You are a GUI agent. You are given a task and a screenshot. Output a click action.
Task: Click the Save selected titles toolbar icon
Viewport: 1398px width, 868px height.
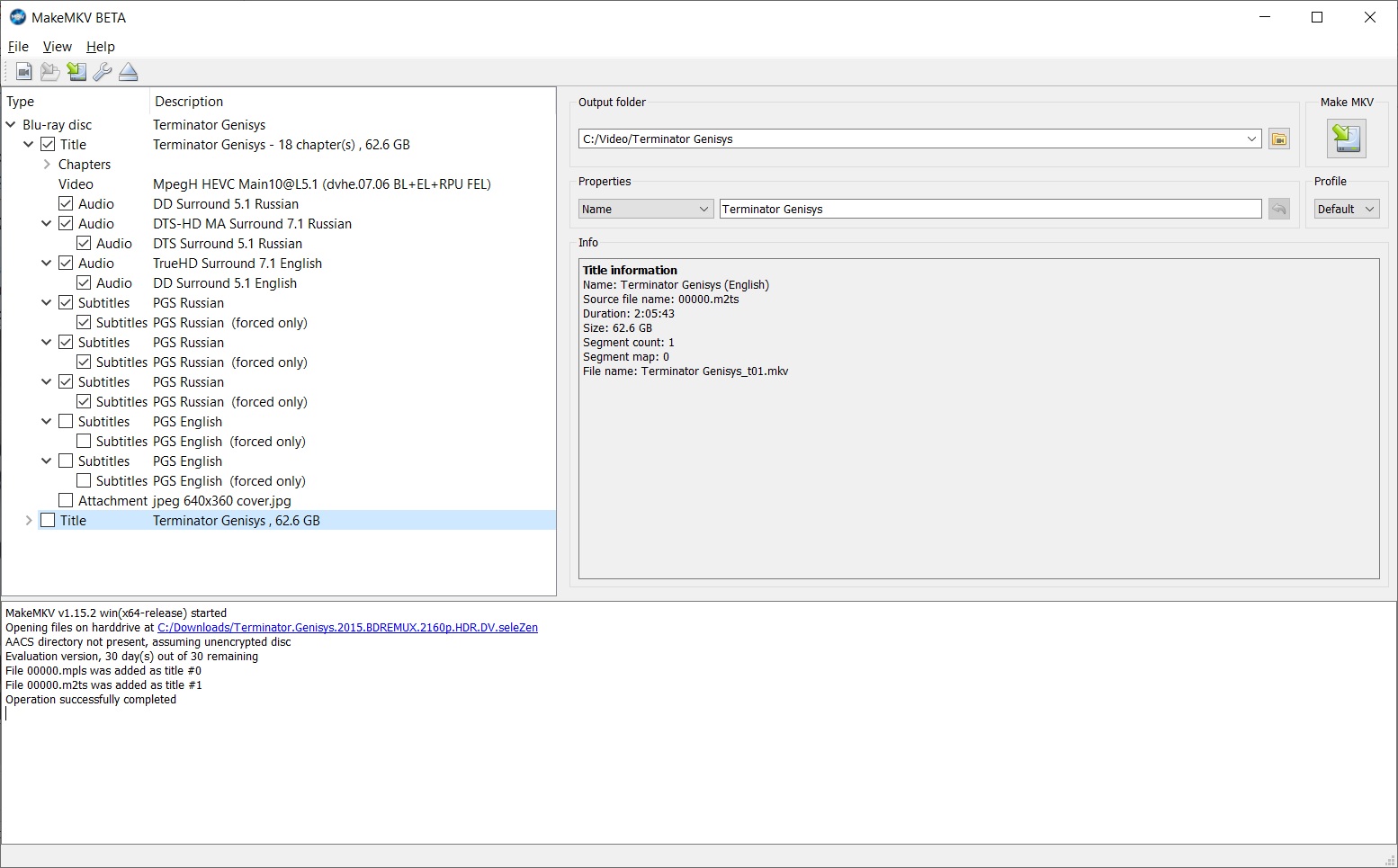click(x=76, y=72)
